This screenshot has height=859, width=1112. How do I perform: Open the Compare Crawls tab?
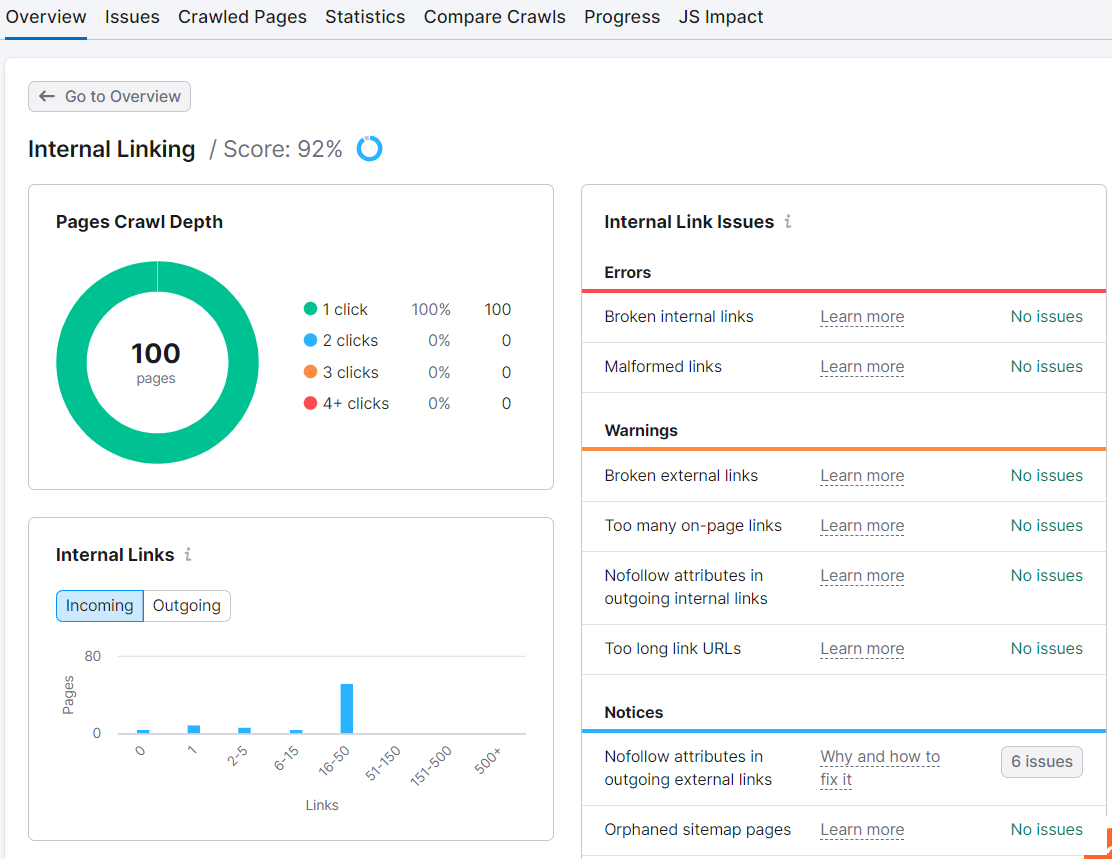pyautogui.click(x=494, y=17)
